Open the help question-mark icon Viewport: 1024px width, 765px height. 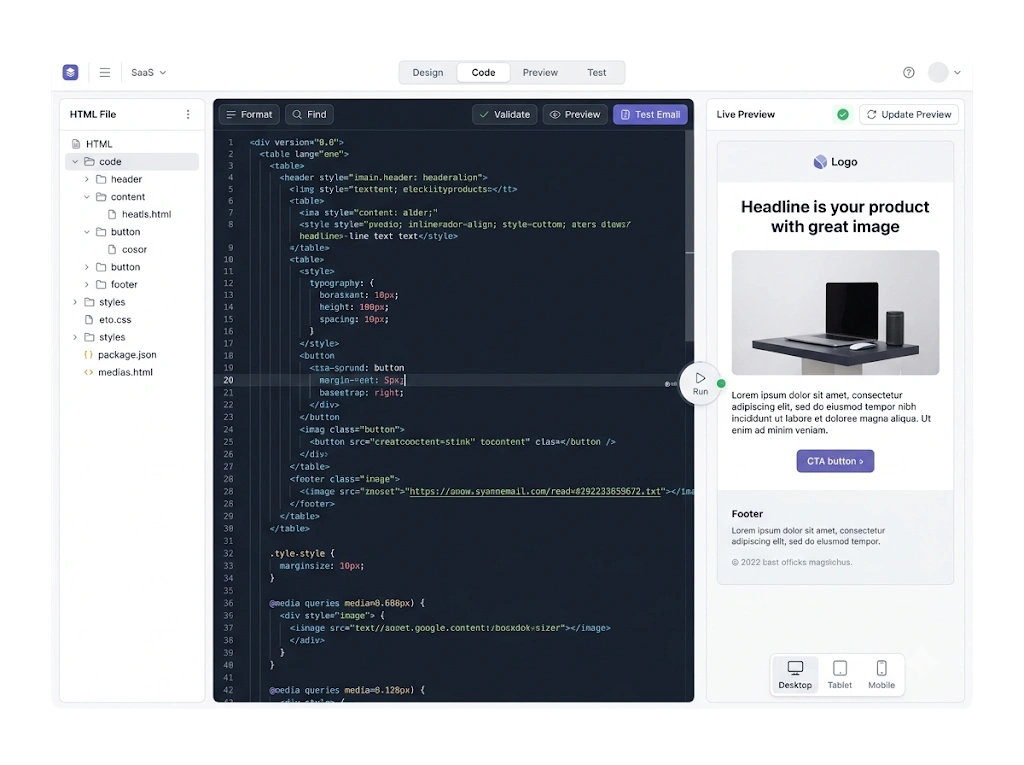(908, 73)
